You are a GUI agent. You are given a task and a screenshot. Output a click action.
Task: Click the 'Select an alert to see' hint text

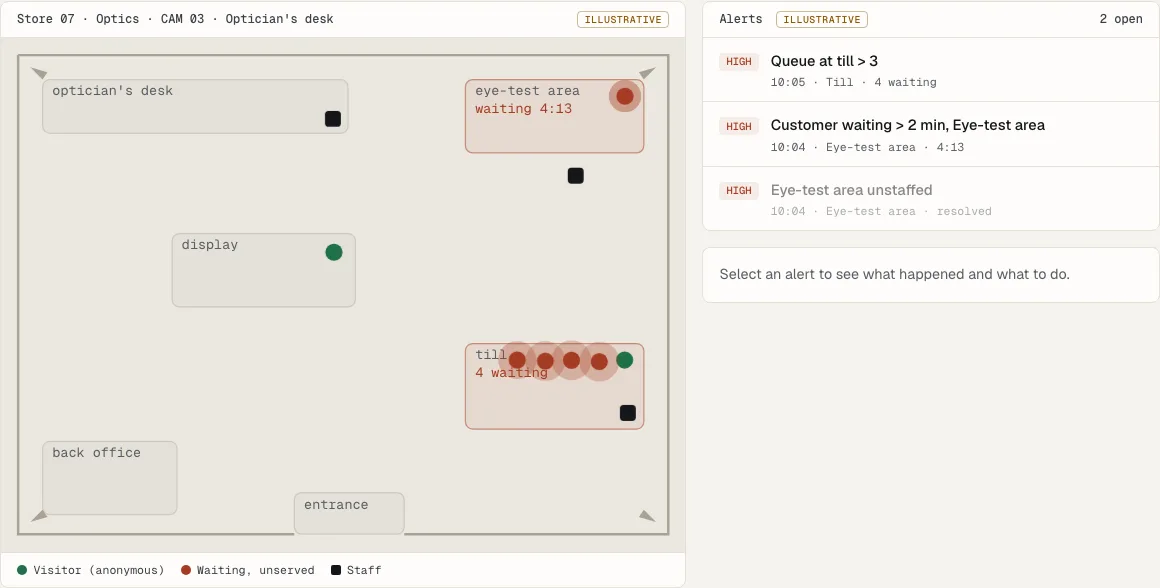click(x=894, y=274)
